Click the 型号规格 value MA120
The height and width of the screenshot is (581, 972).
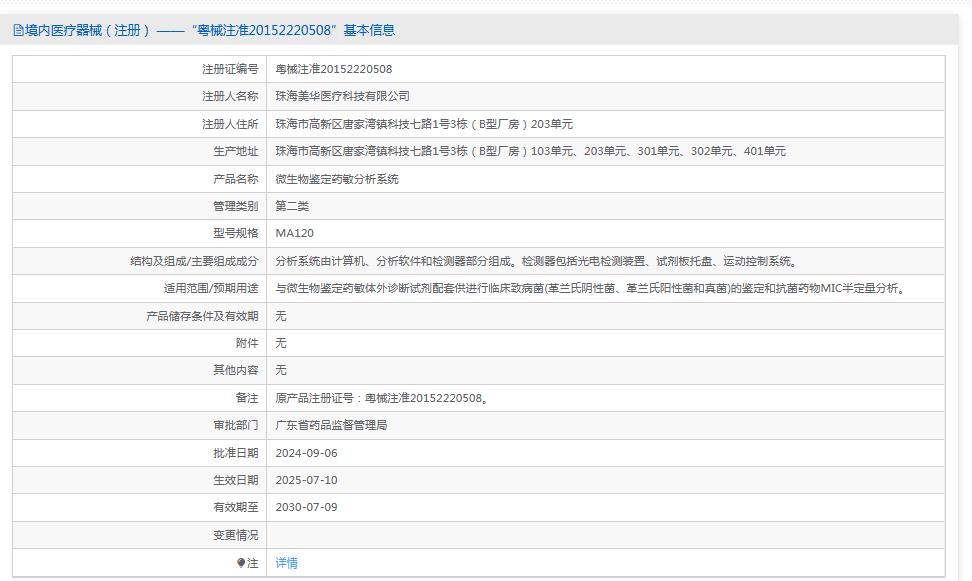pyautogui.click(x=296, y=233)
